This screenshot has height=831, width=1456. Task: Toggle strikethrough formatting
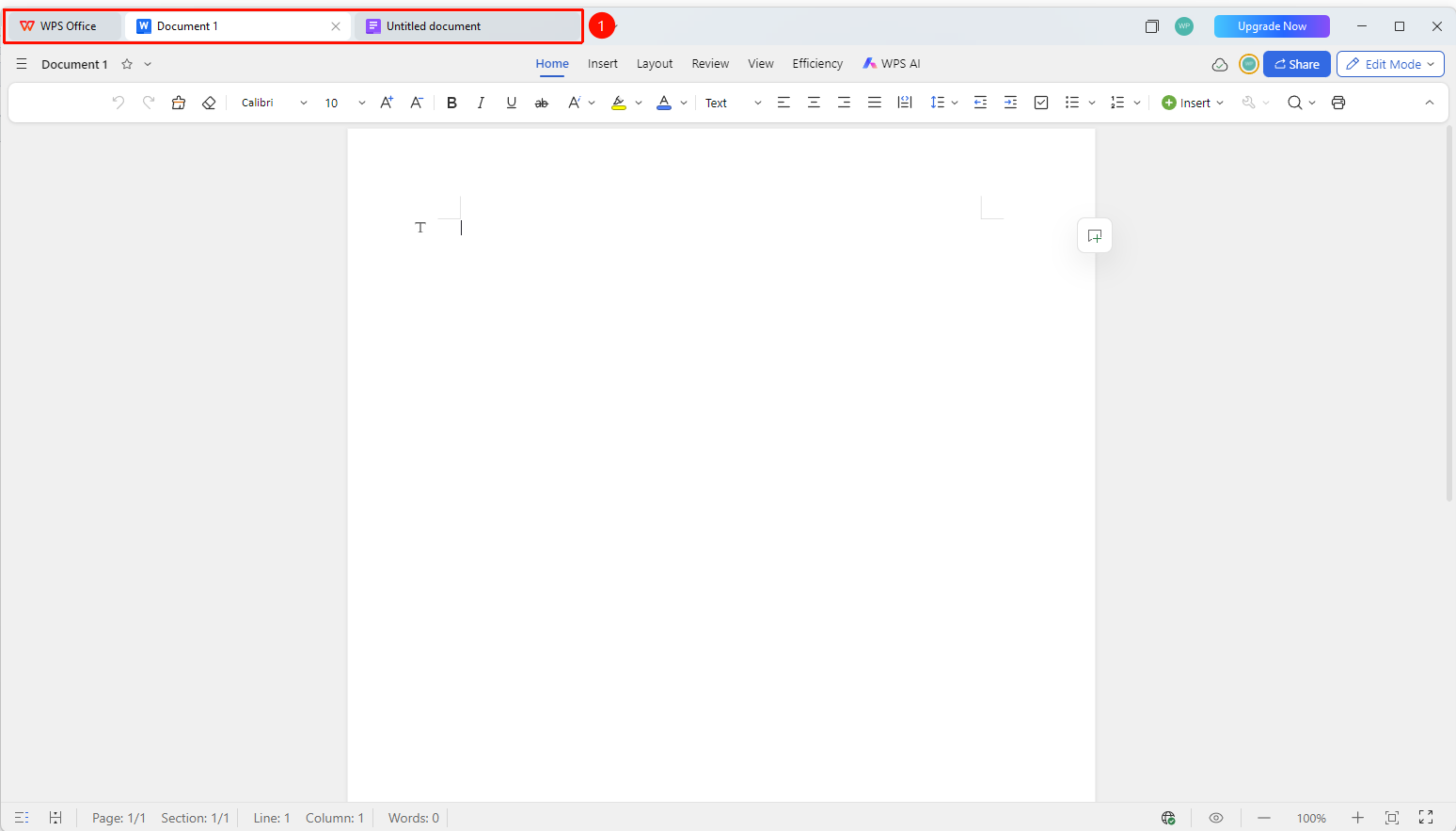pos(541,103)
